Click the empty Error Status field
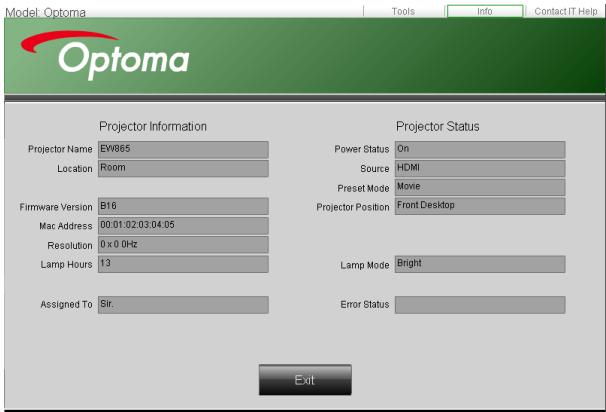The width and height of the screenshot is (606, 412). 480,305
